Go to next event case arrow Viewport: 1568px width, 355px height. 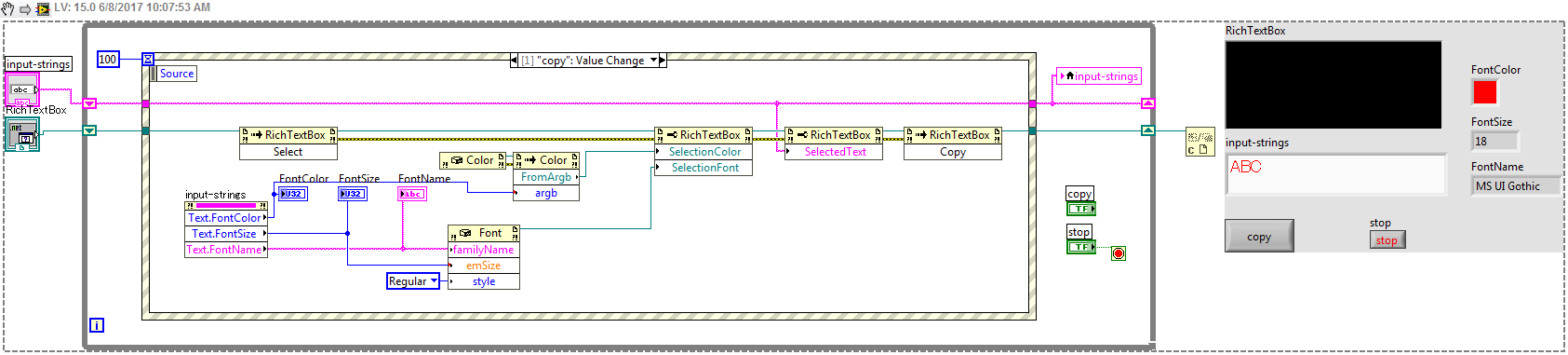coord(663,60)
